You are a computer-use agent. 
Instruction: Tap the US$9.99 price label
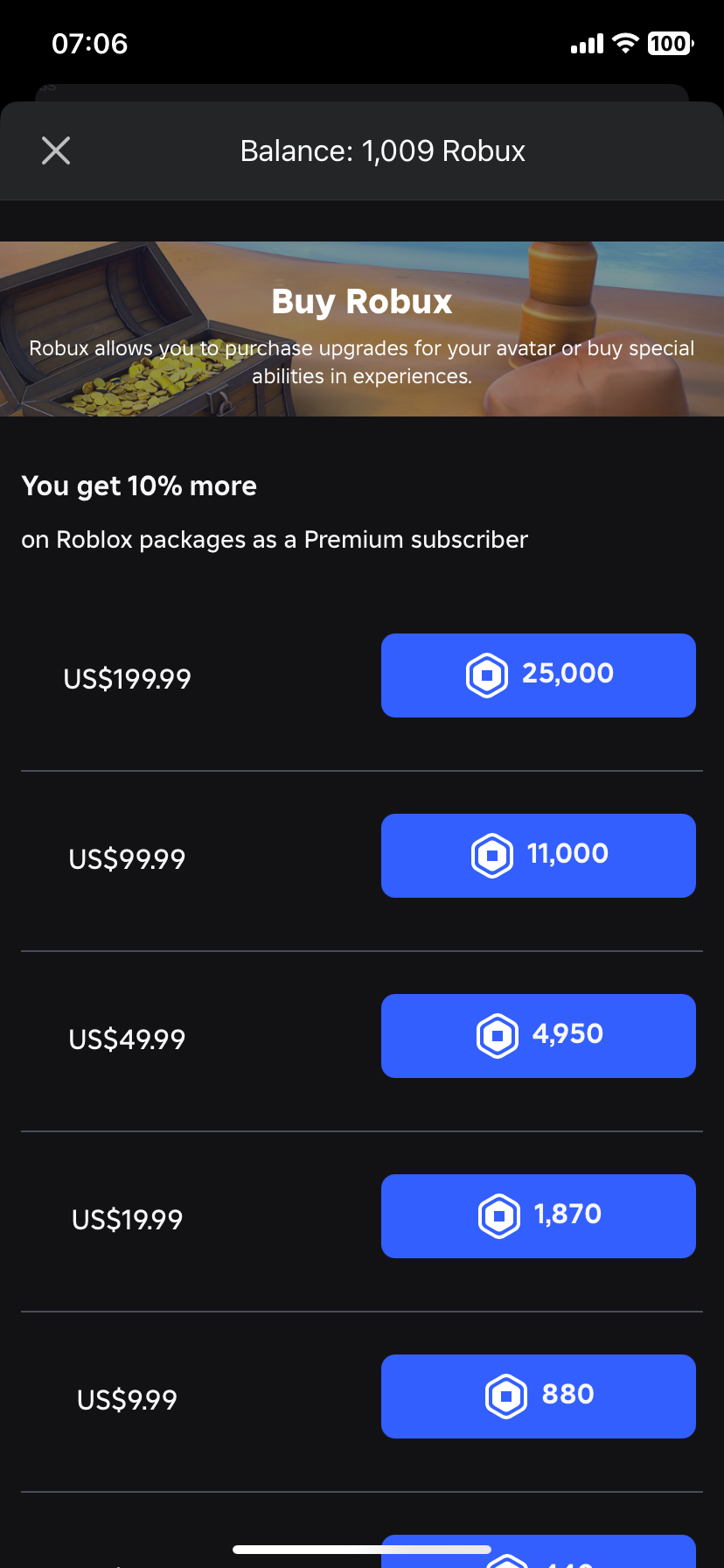[x=128, y=1400]
